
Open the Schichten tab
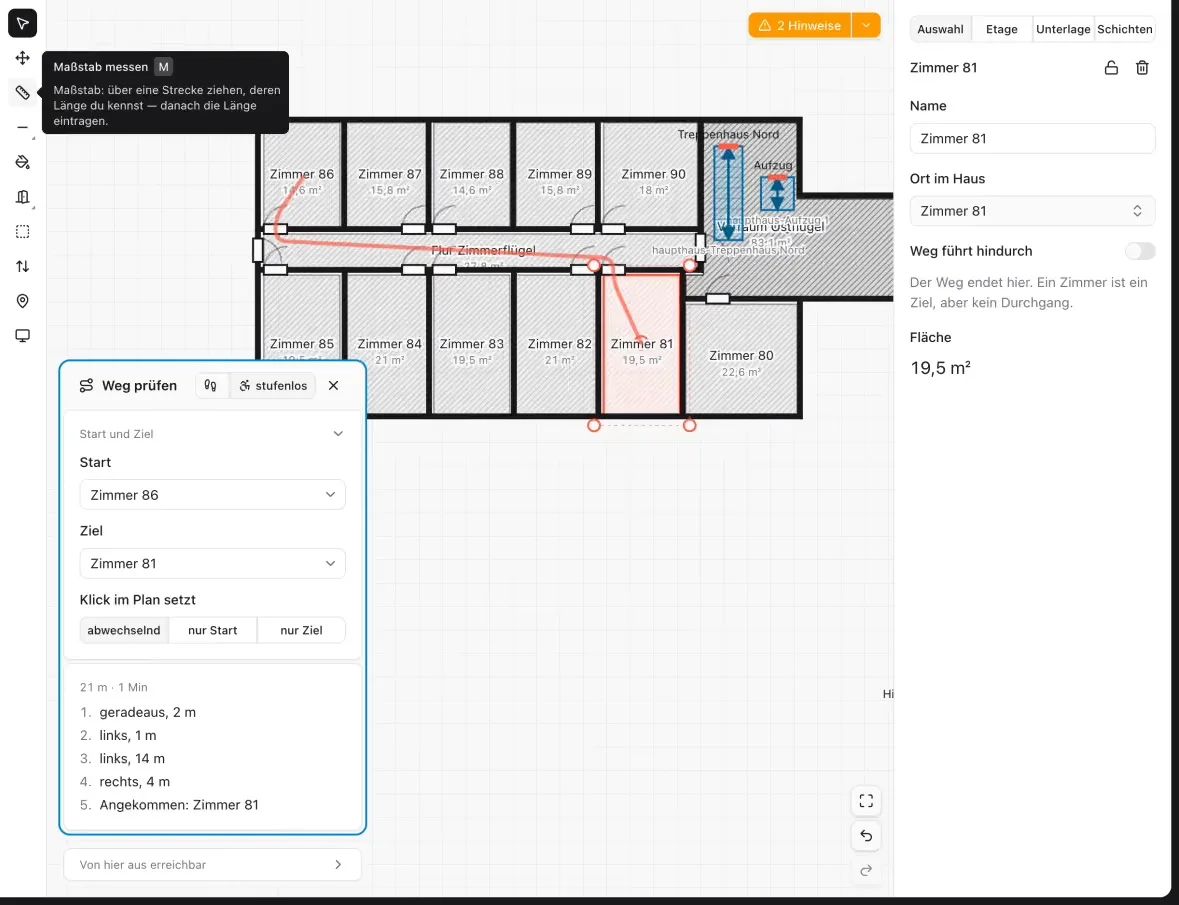click(1125, 29)
